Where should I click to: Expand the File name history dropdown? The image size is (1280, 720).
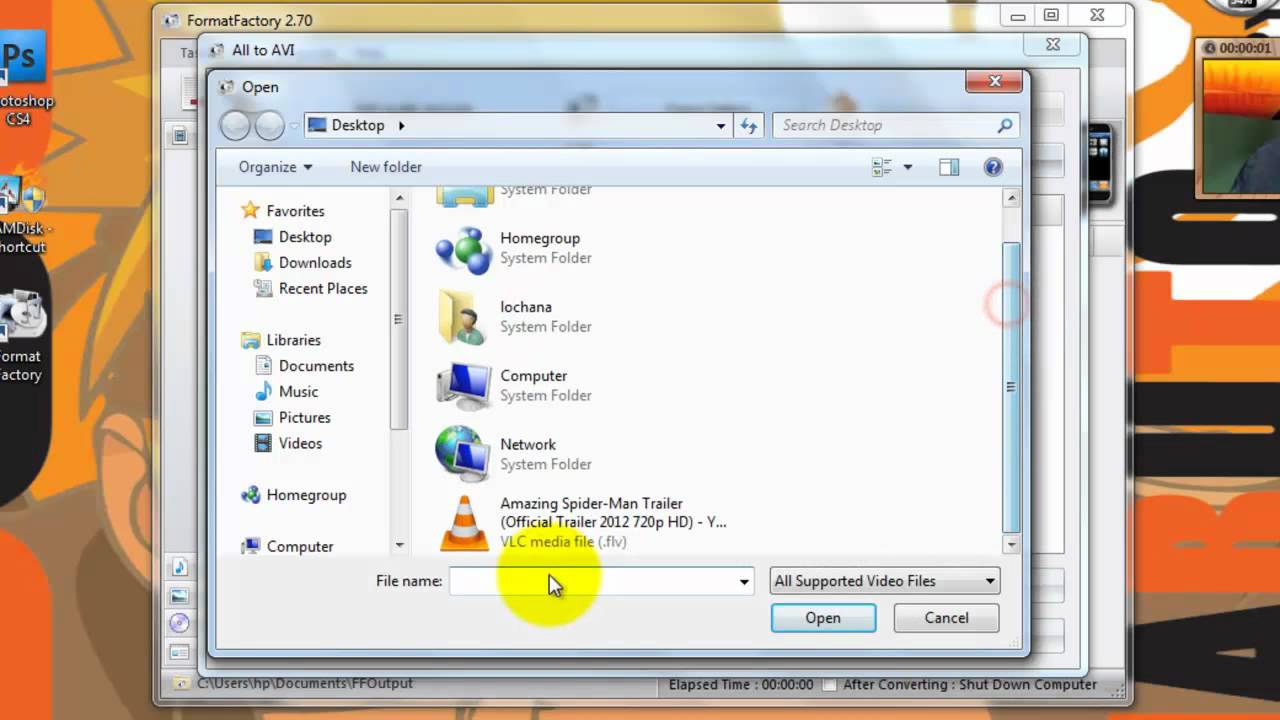click(x=744, y=581)
